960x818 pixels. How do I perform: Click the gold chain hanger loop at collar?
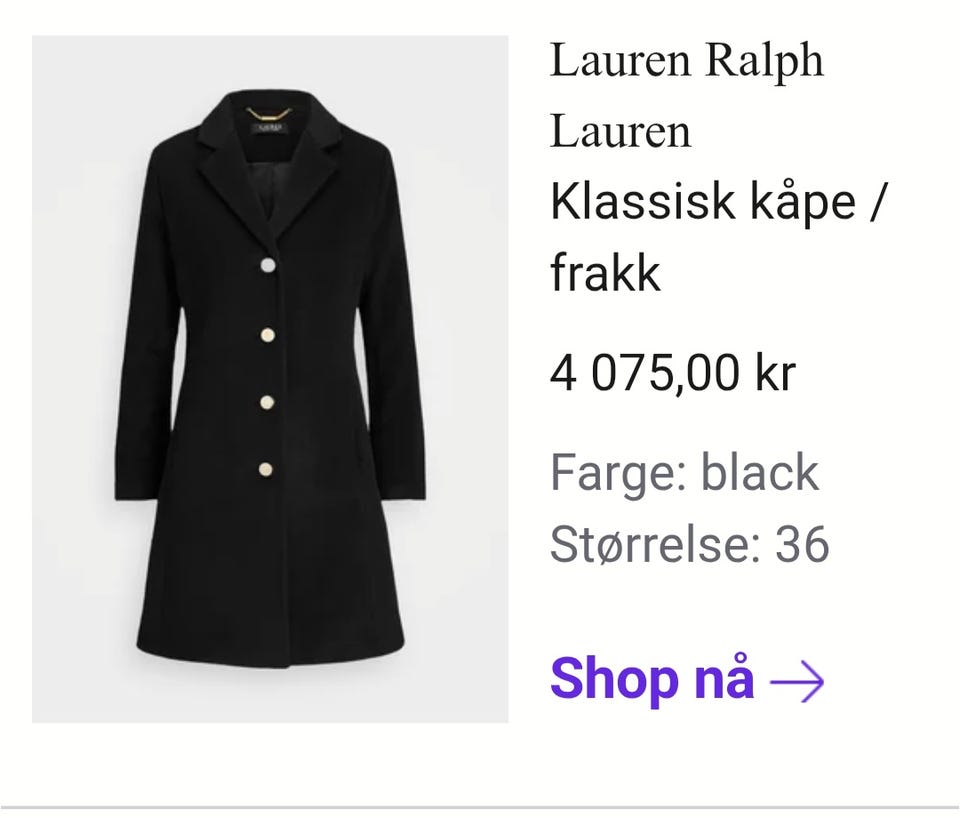(x=268, y=113)
